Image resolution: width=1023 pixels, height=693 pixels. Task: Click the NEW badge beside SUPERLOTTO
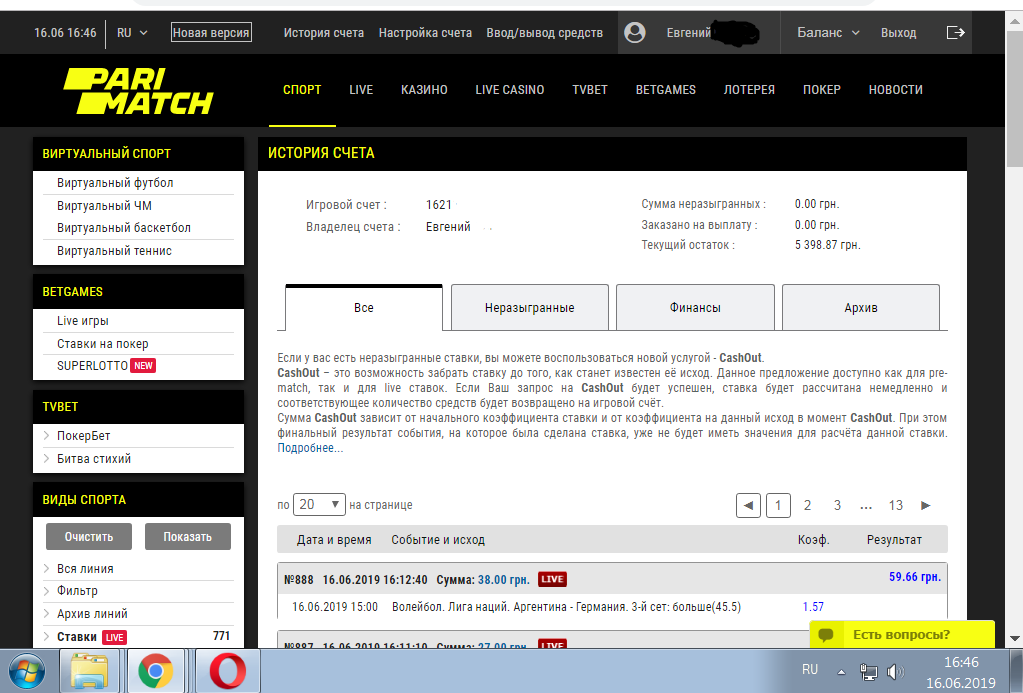pos(143,365)
